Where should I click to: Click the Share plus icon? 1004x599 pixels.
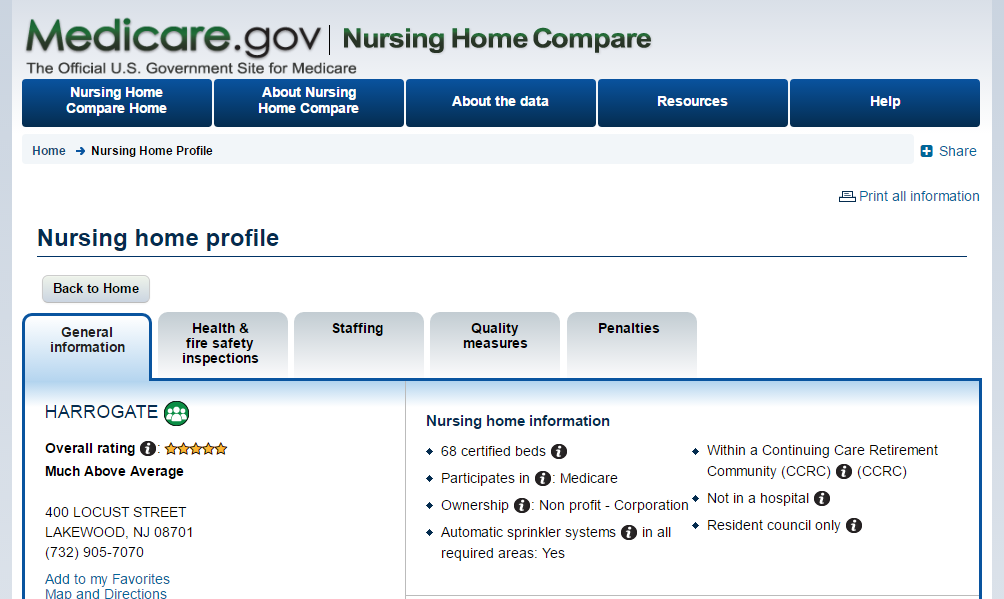[x=927, y=151]
